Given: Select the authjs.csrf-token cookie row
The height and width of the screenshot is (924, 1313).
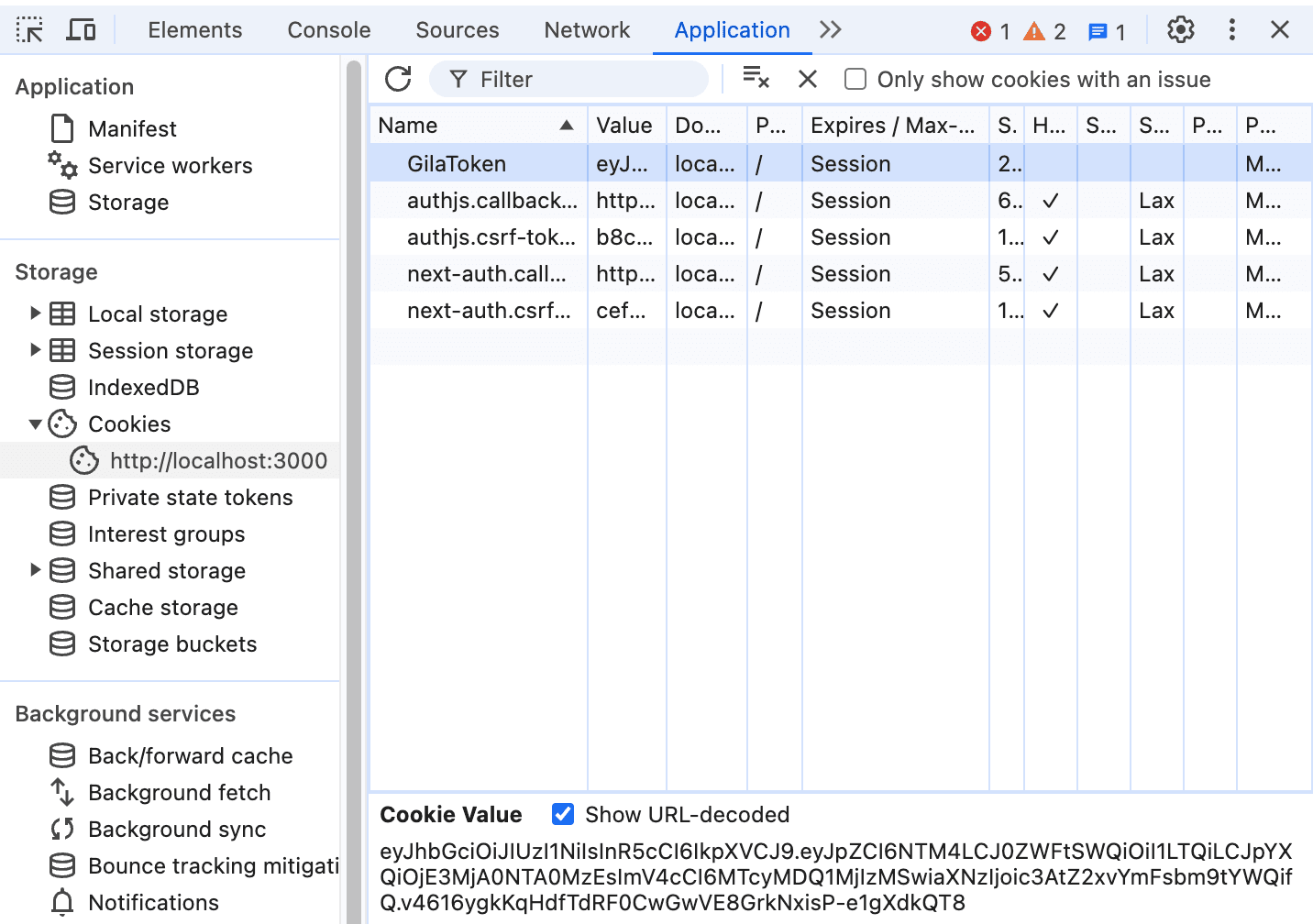Looking at the screenshot, I should [491, 237].
